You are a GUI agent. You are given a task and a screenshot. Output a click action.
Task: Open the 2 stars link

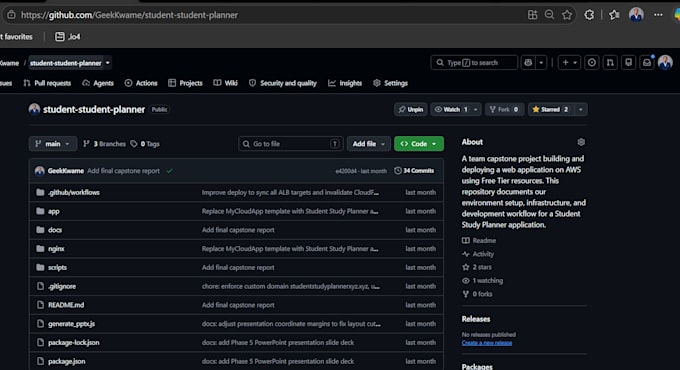pos(477,267)
